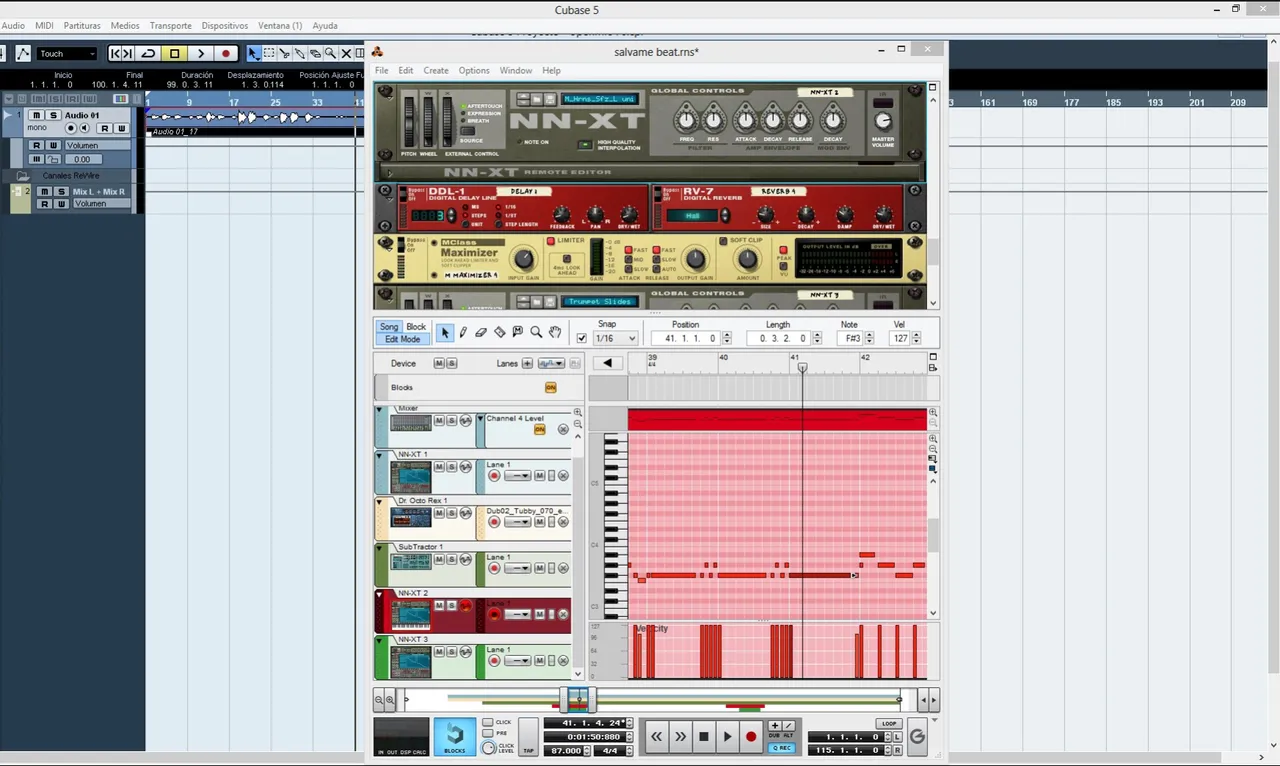Select the Pencil tool in Reason sequencer

point(463,332)
